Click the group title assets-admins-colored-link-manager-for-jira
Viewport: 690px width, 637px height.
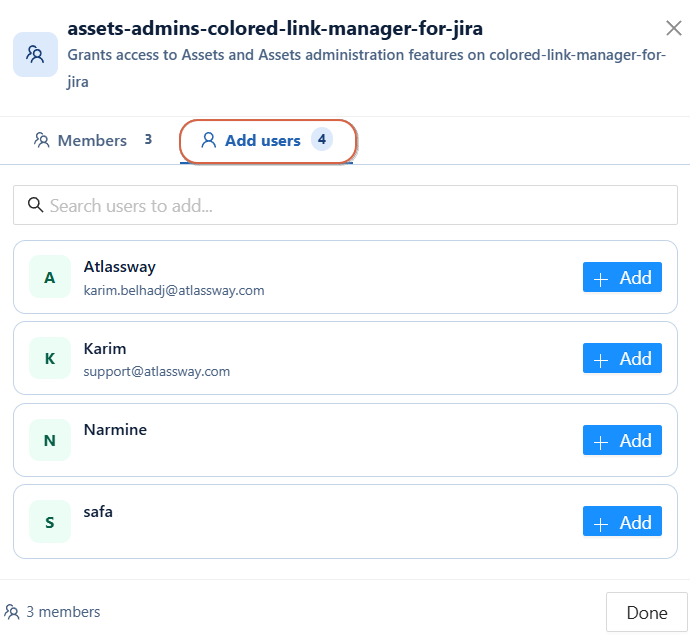pyautogui.click(x=275, y=28)
